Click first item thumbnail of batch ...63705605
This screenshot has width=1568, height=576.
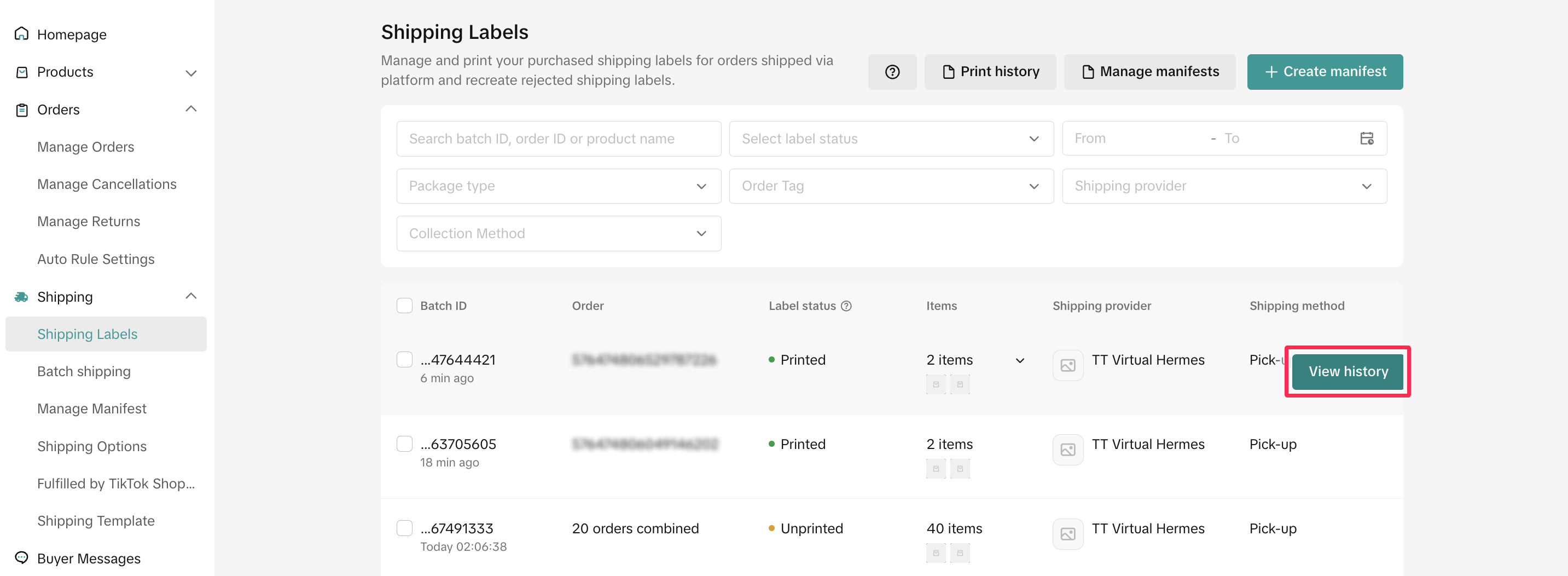tap(936, 468)
